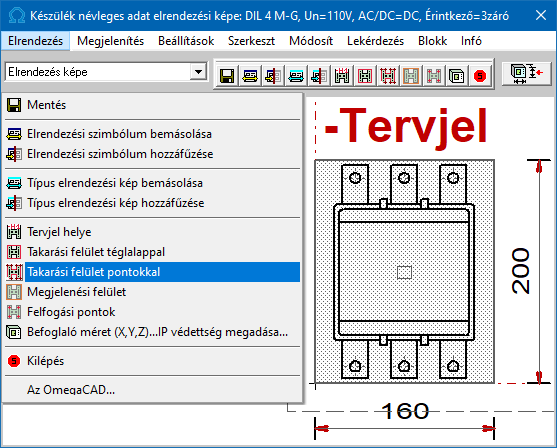Click the bounding size toolbar icon
This screenshot has width=557, height=448.
tap(457, 76)
